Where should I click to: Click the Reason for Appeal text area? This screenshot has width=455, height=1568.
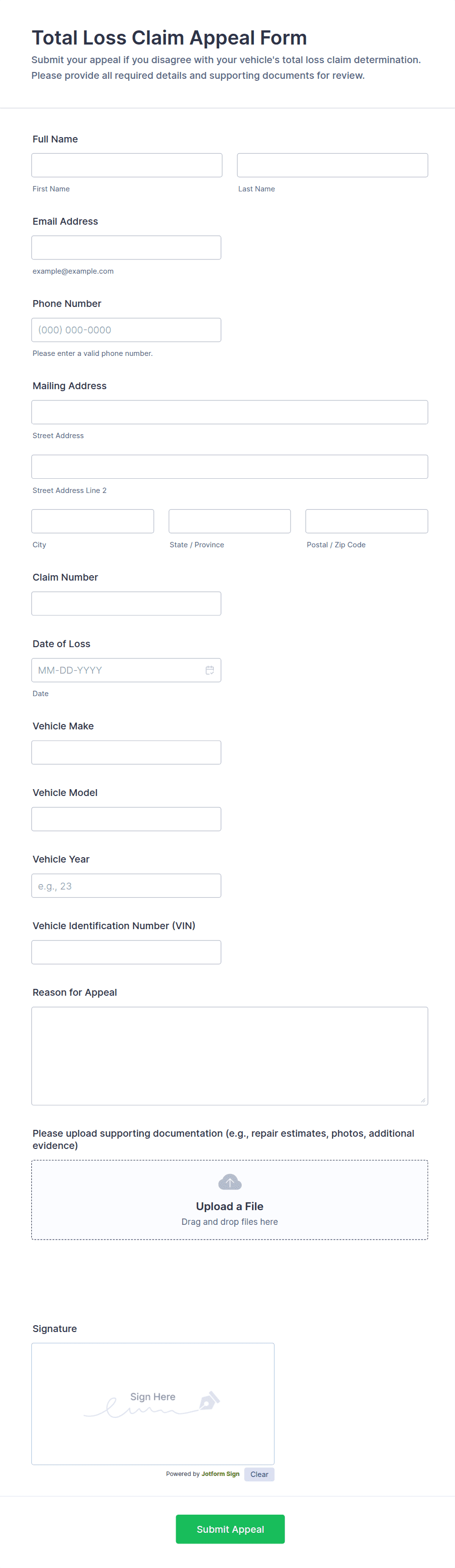click(x=229, y=1055)
